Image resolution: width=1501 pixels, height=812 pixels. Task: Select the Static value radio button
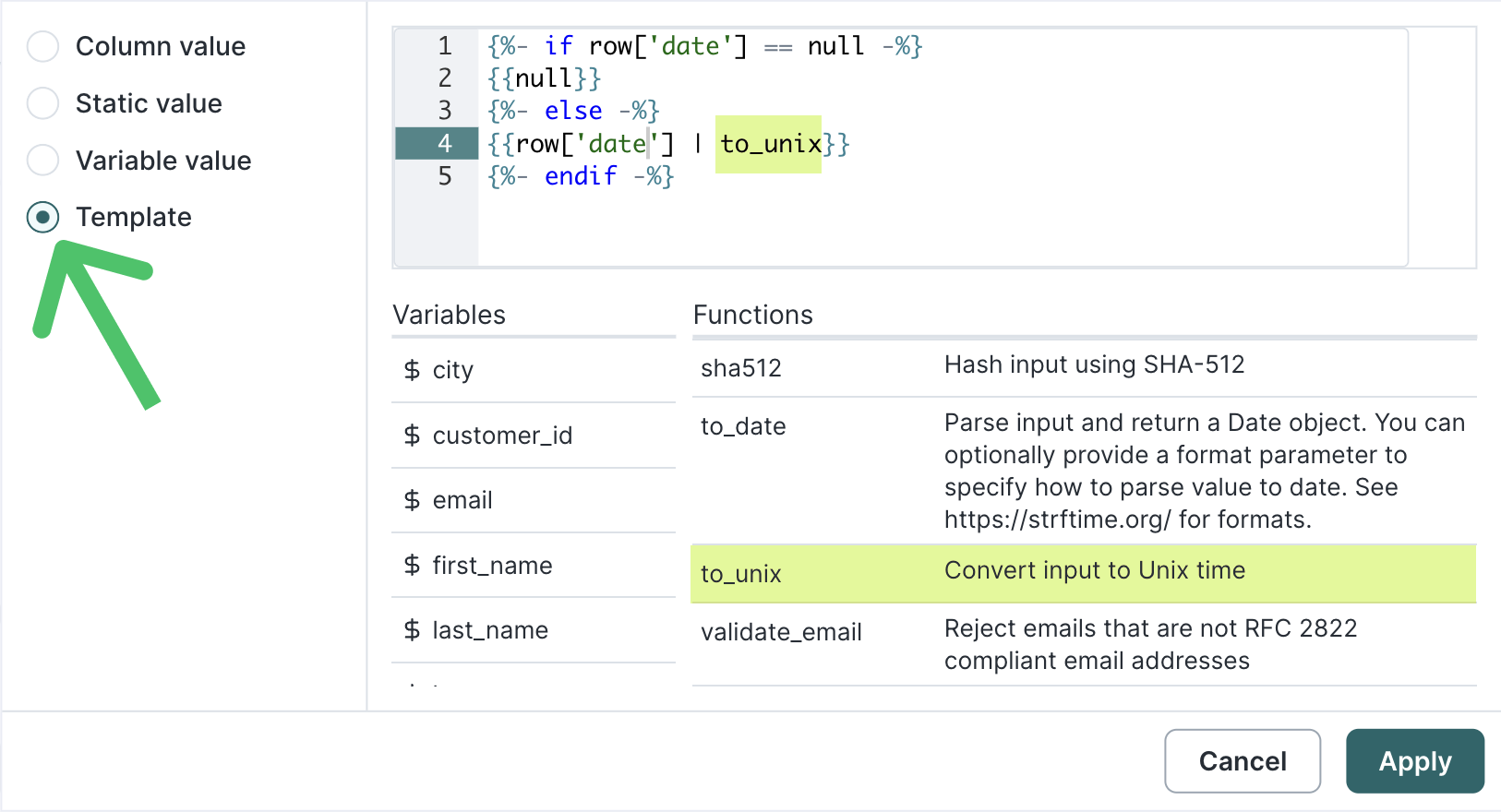(42, 103)
